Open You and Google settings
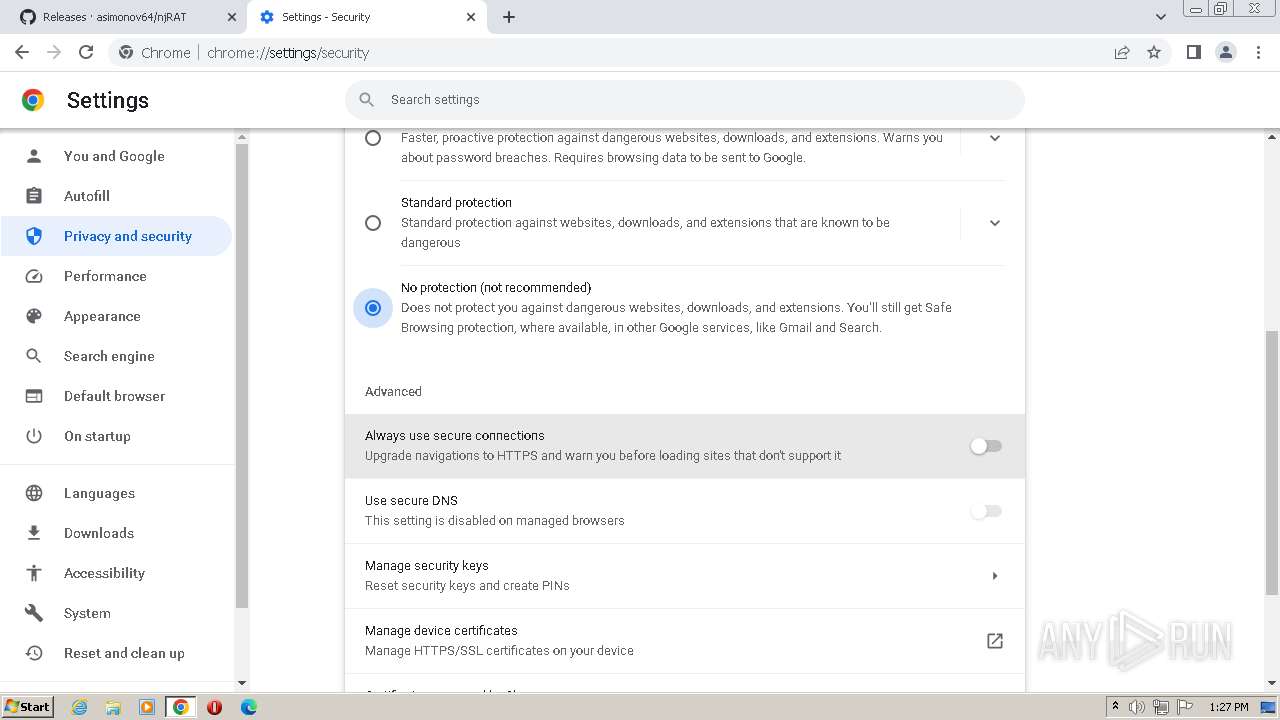This screenshot has width=1280, height=720. pos(116,156)
